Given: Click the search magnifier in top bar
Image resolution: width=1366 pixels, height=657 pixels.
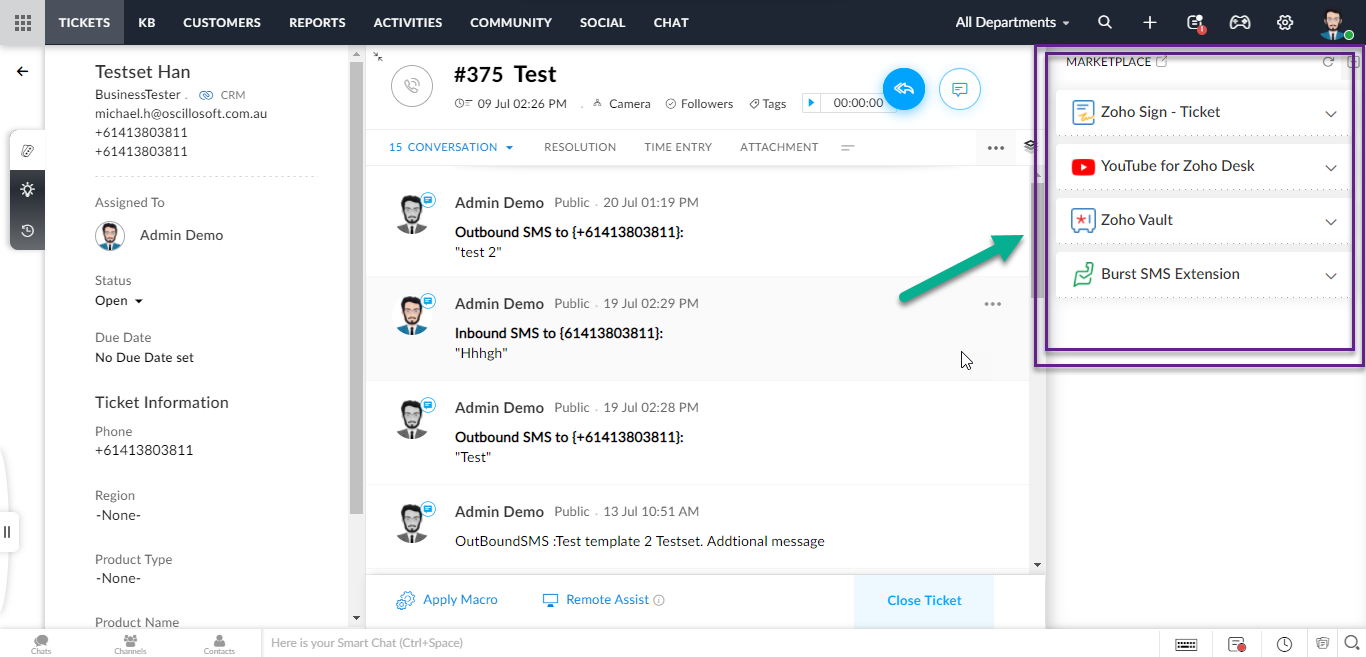Looking at the screenshot, I should pyautogui.click(x=1104, y=22).
